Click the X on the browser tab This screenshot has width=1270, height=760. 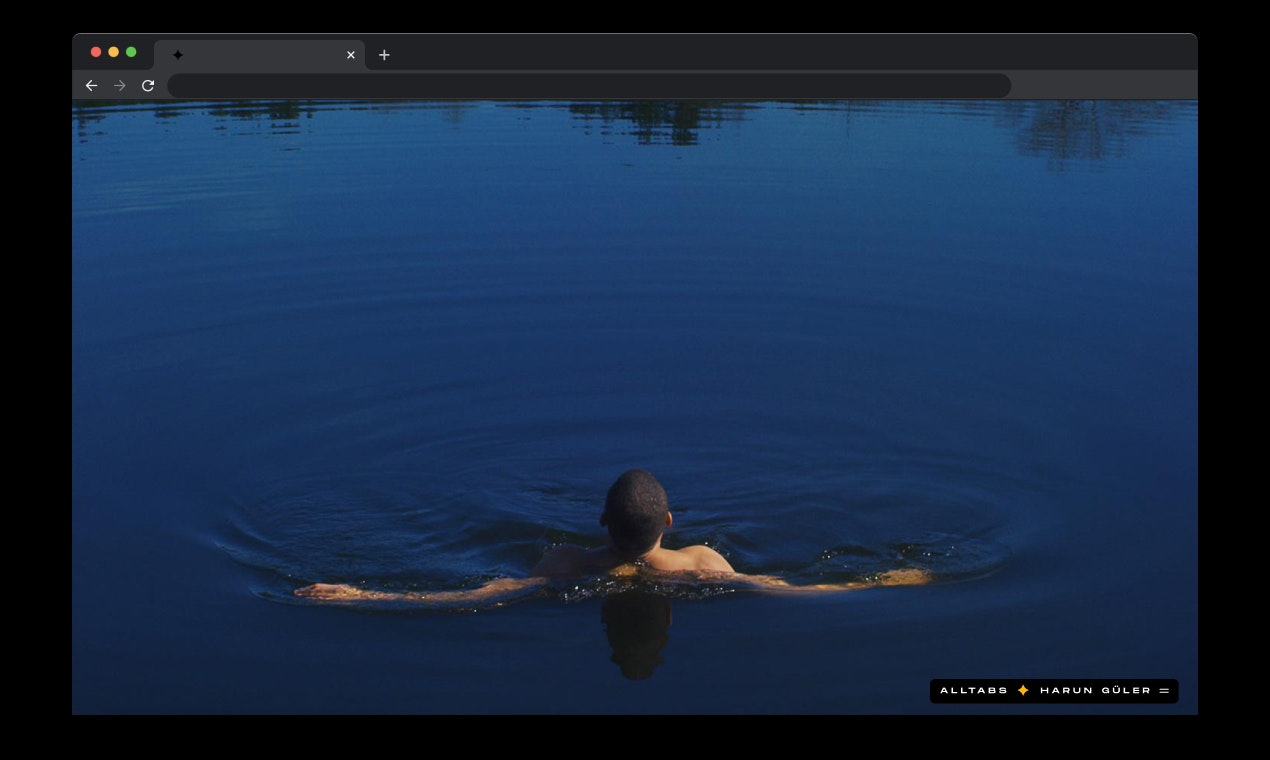coord(351,55)
